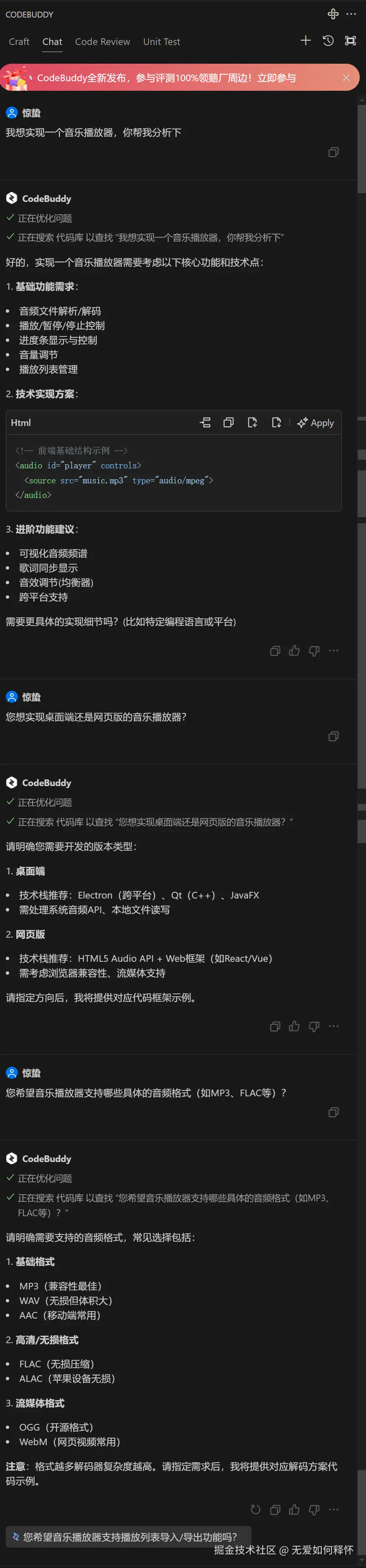Click the file-with-down-arrow icon in the Html toolbar

[x=276, y=423]
